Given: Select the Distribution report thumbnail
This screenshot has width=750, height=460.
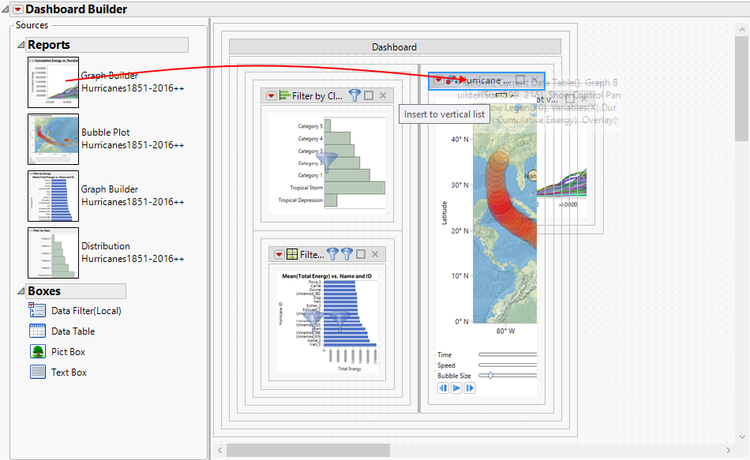Looking at the screenshot, I should 53,252.
